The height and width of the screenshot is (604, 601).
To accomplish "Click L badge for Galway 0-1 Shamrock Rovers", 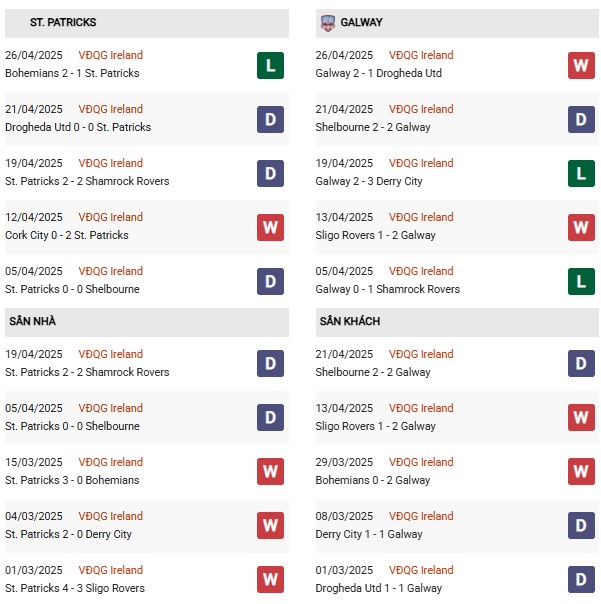I will (x=581, y=281).
